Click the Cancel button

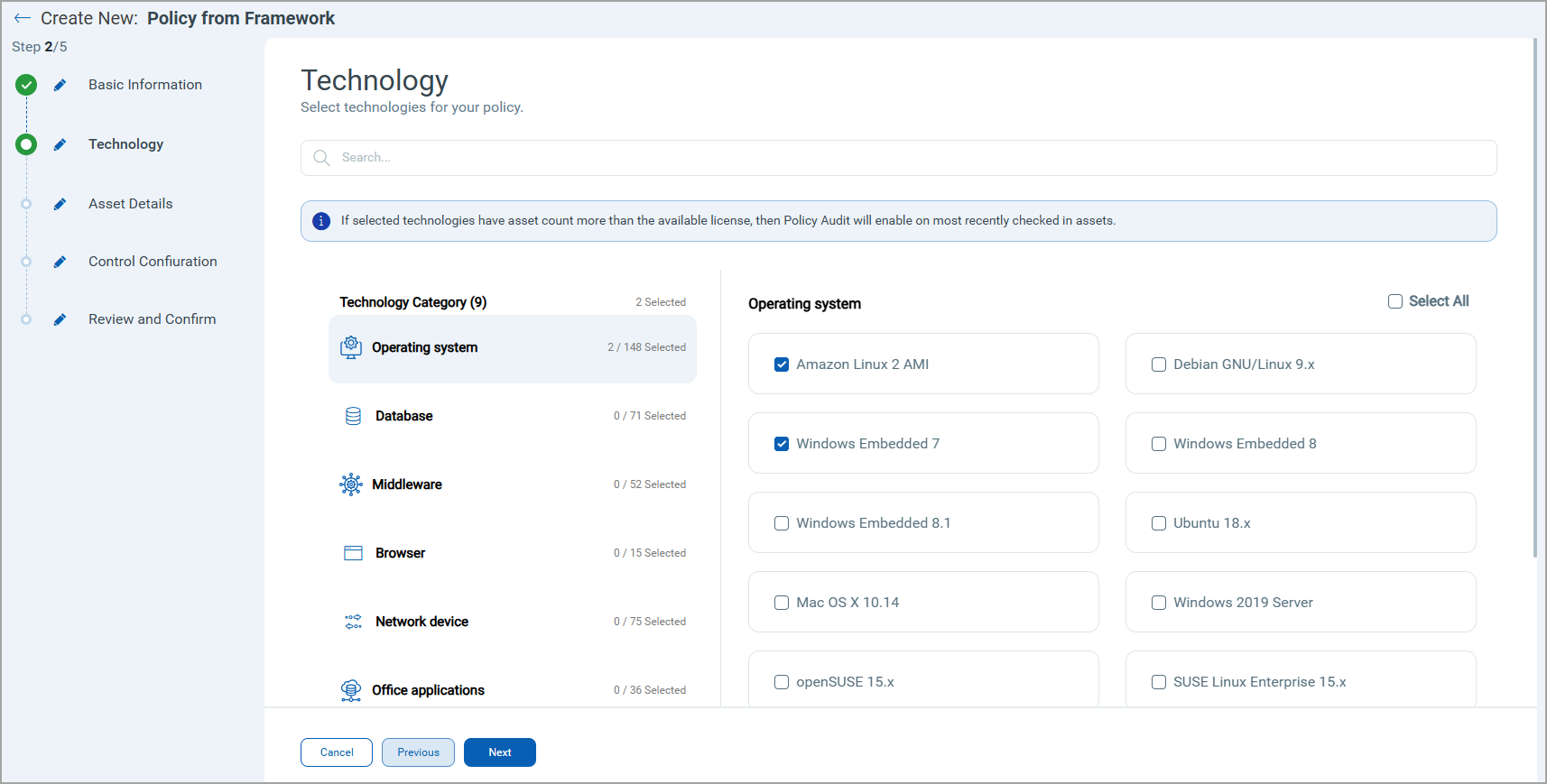337,752
